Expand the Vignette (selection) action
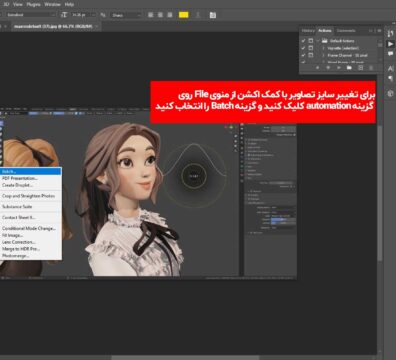 [x=323, y=48]
